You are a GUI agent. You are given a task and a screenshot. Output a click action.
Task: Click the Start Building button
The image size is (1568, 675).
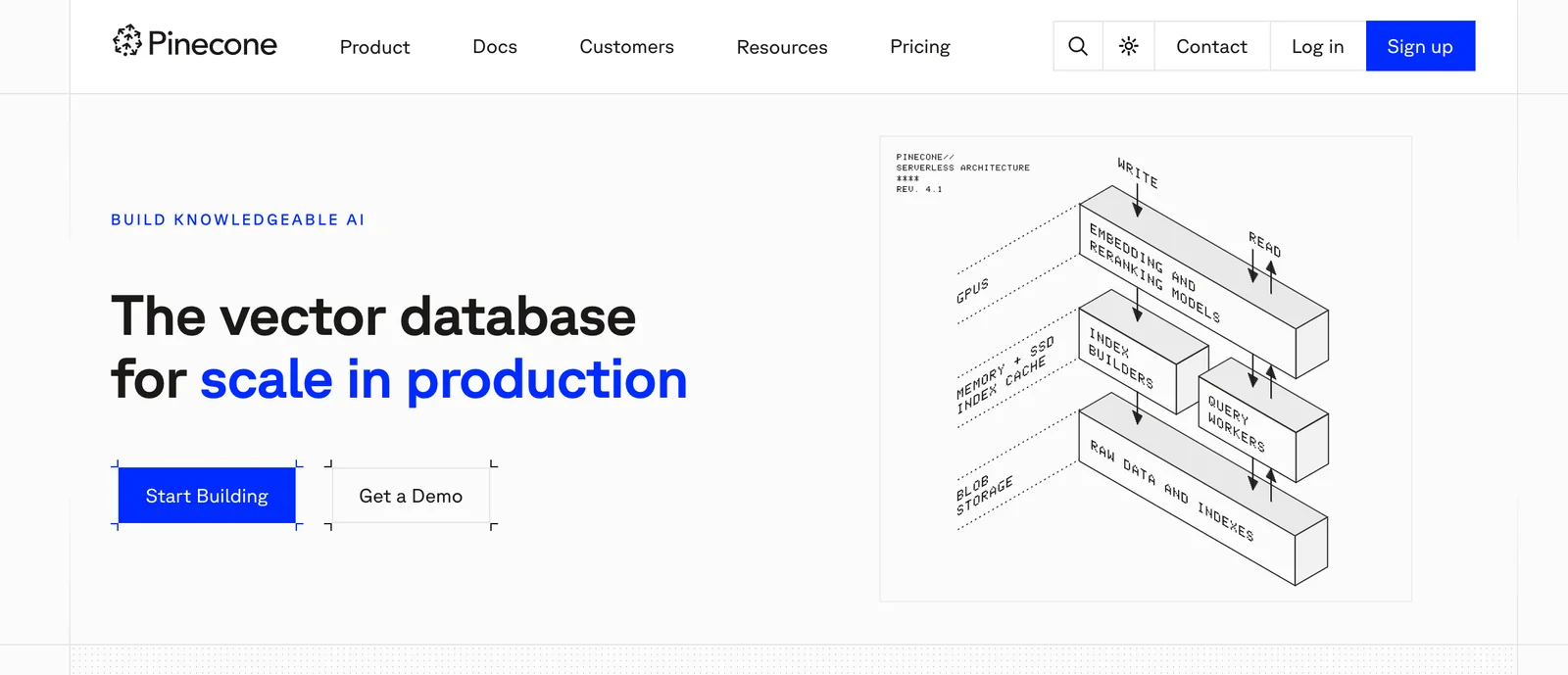[207, 496]
